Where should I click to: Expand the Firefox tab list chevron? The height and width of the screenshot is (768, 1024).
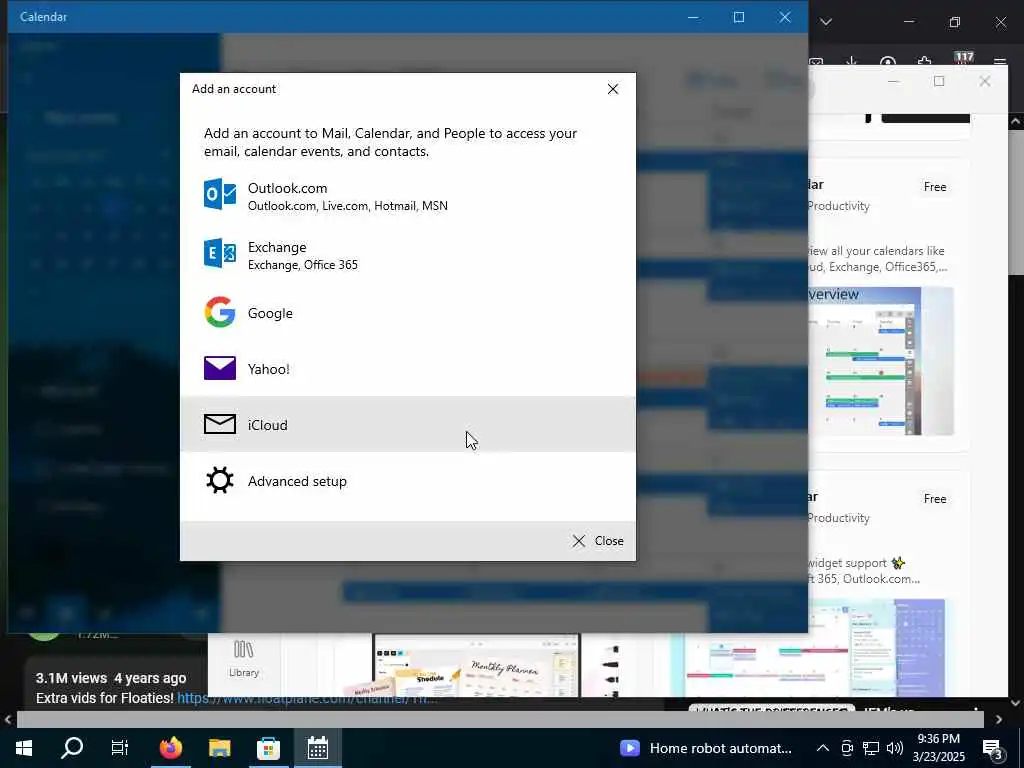click(826, 22)
